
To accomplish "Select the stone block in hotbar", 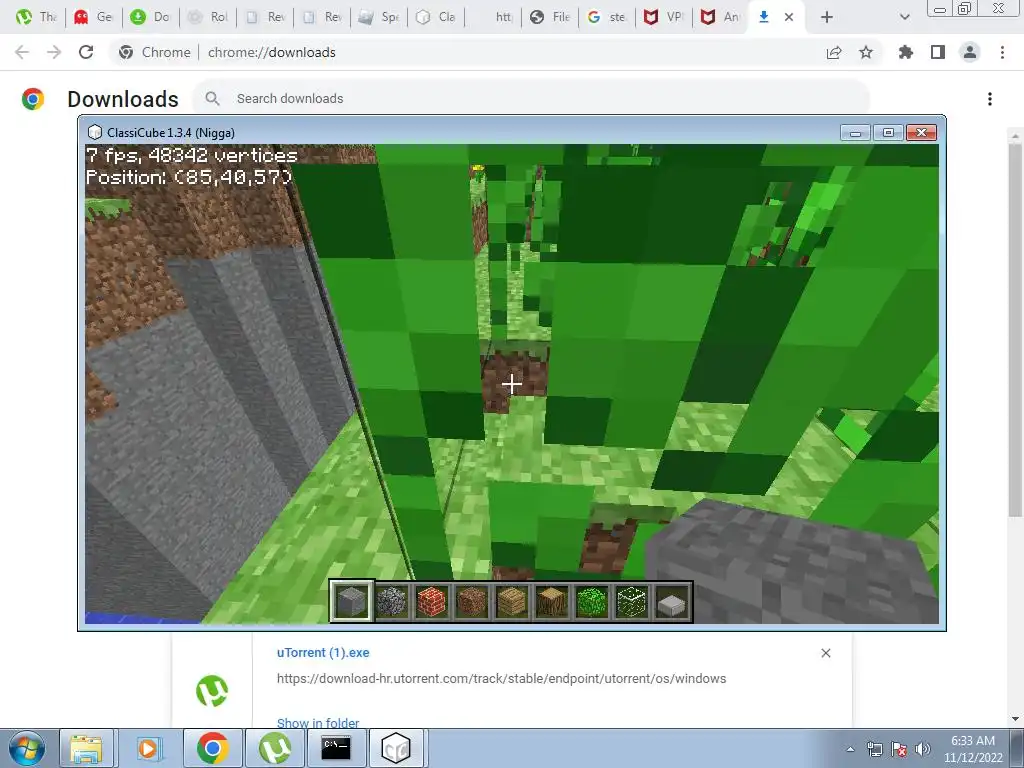I will click(x=351, y=601).
